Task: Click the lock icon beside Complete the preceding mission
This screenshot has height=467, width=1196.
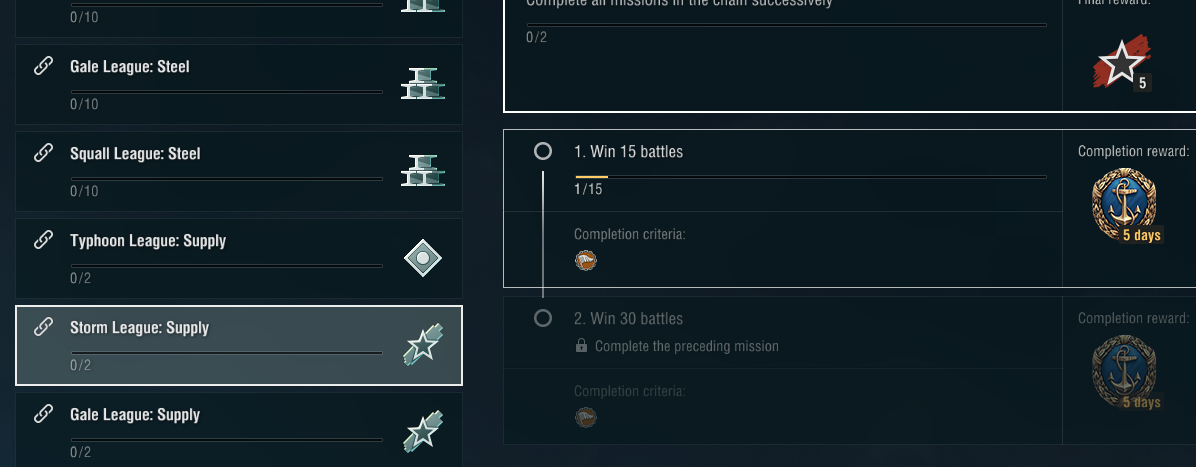Action: coord(581,346)
